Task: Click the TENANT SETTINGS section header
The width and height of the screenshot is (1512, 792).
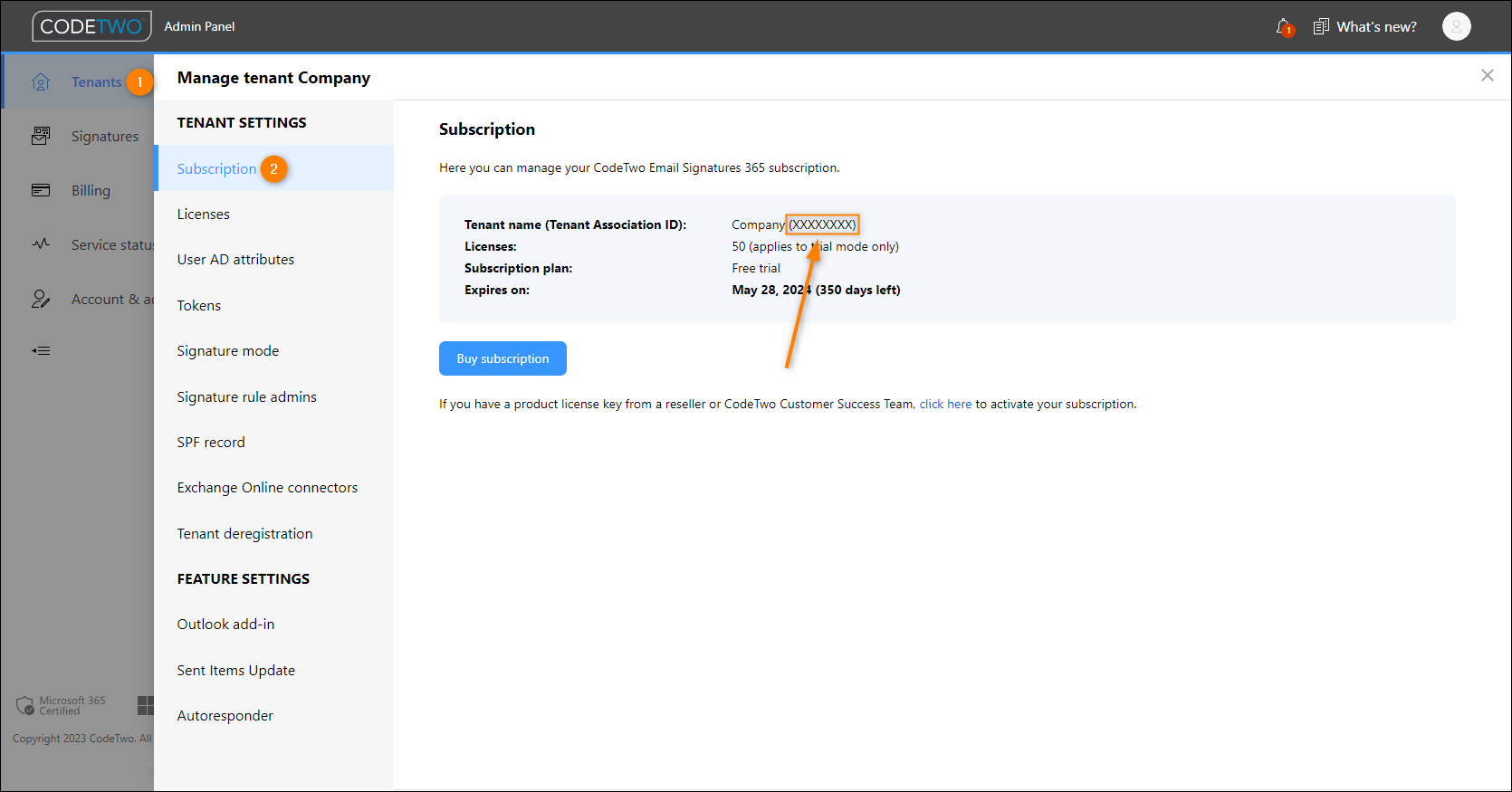Action: click(242, 123)
